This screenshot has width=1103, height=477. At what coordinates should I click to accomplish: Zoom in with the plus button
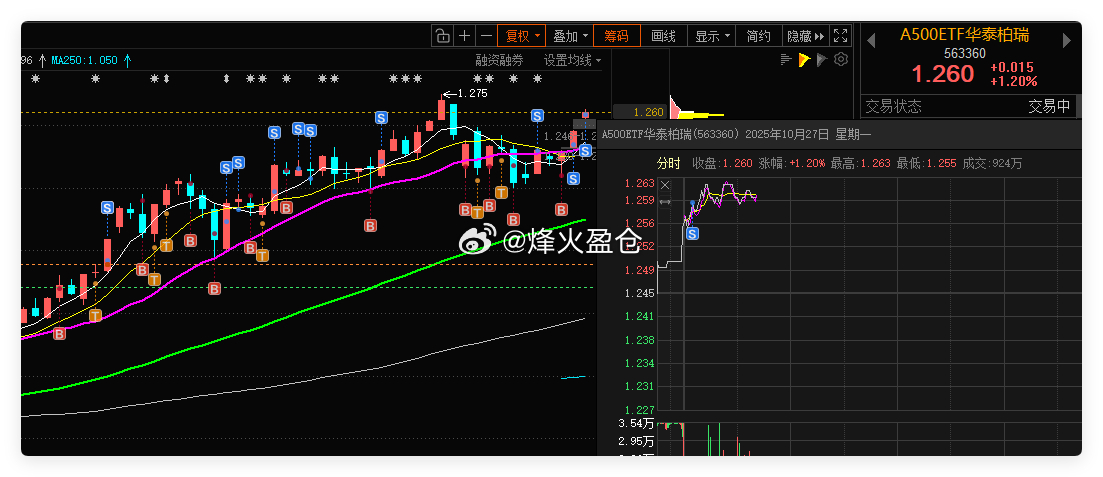[464, 36]
